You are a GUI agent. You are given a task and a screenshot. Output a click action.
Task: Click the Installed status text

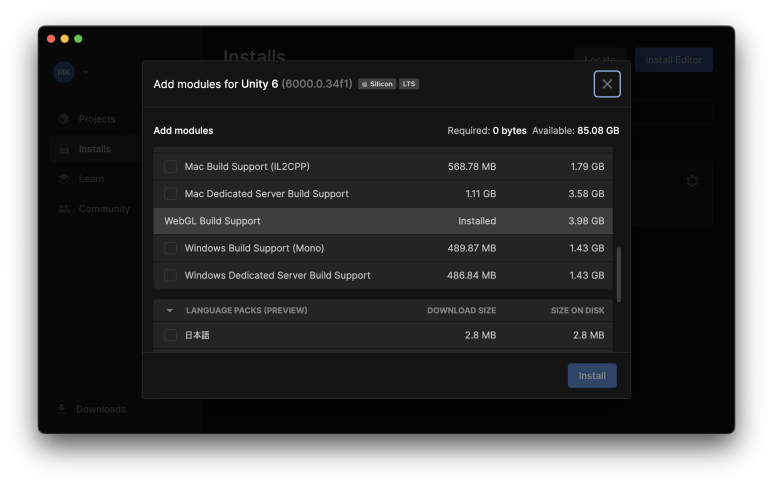(477, 221)
